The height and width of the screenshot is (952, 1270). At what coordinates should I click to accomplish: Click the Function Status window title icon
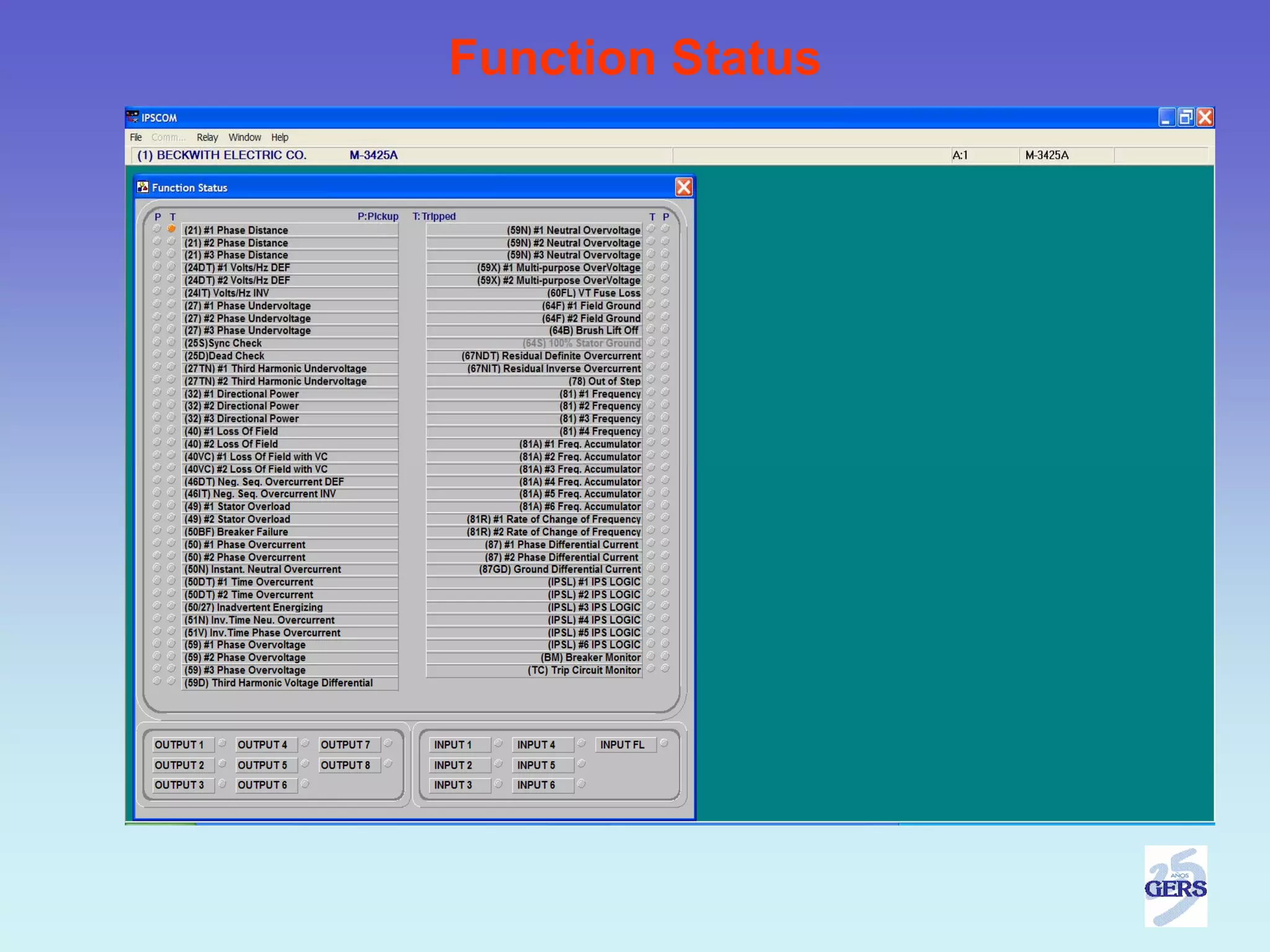coord(143,187)
